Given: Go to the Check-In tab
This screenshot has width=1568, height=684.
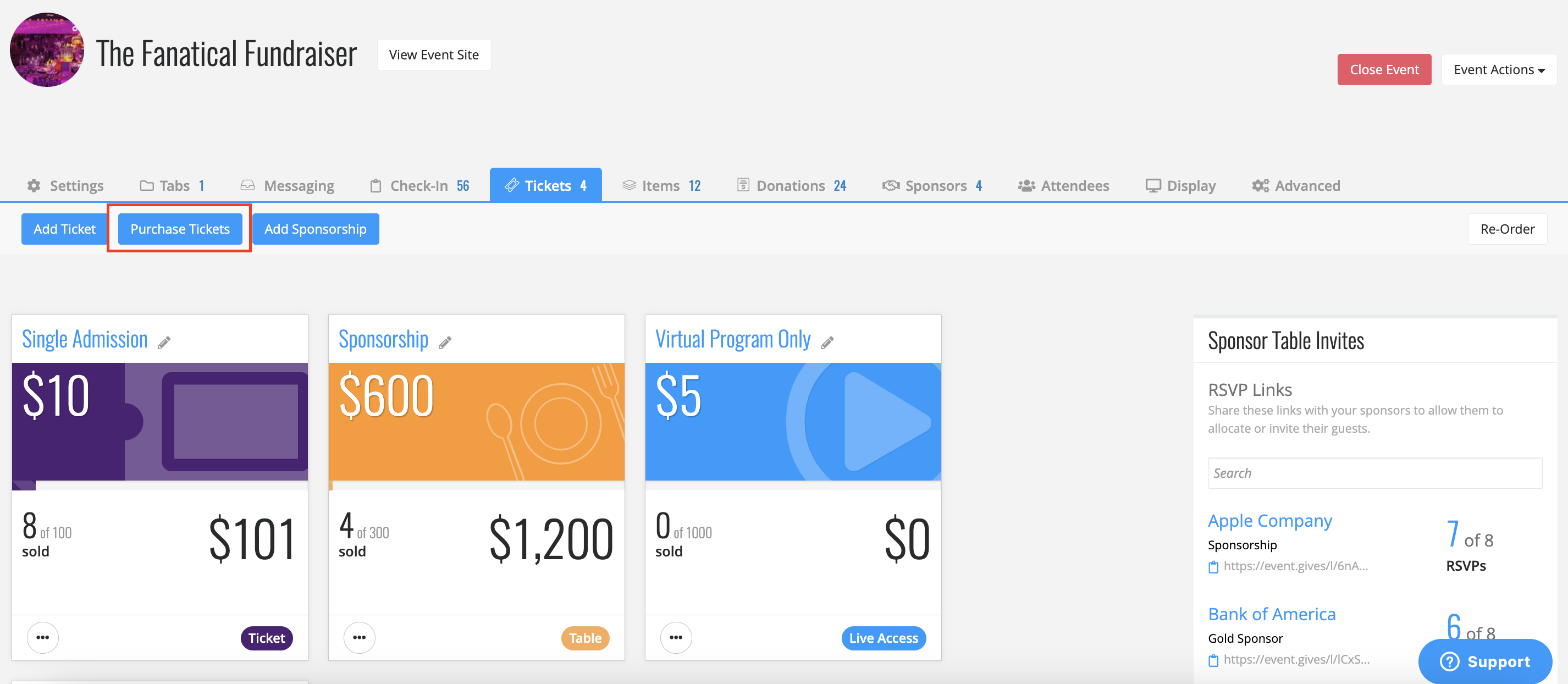Looking at the screenshot, I should tap(419, 186).
